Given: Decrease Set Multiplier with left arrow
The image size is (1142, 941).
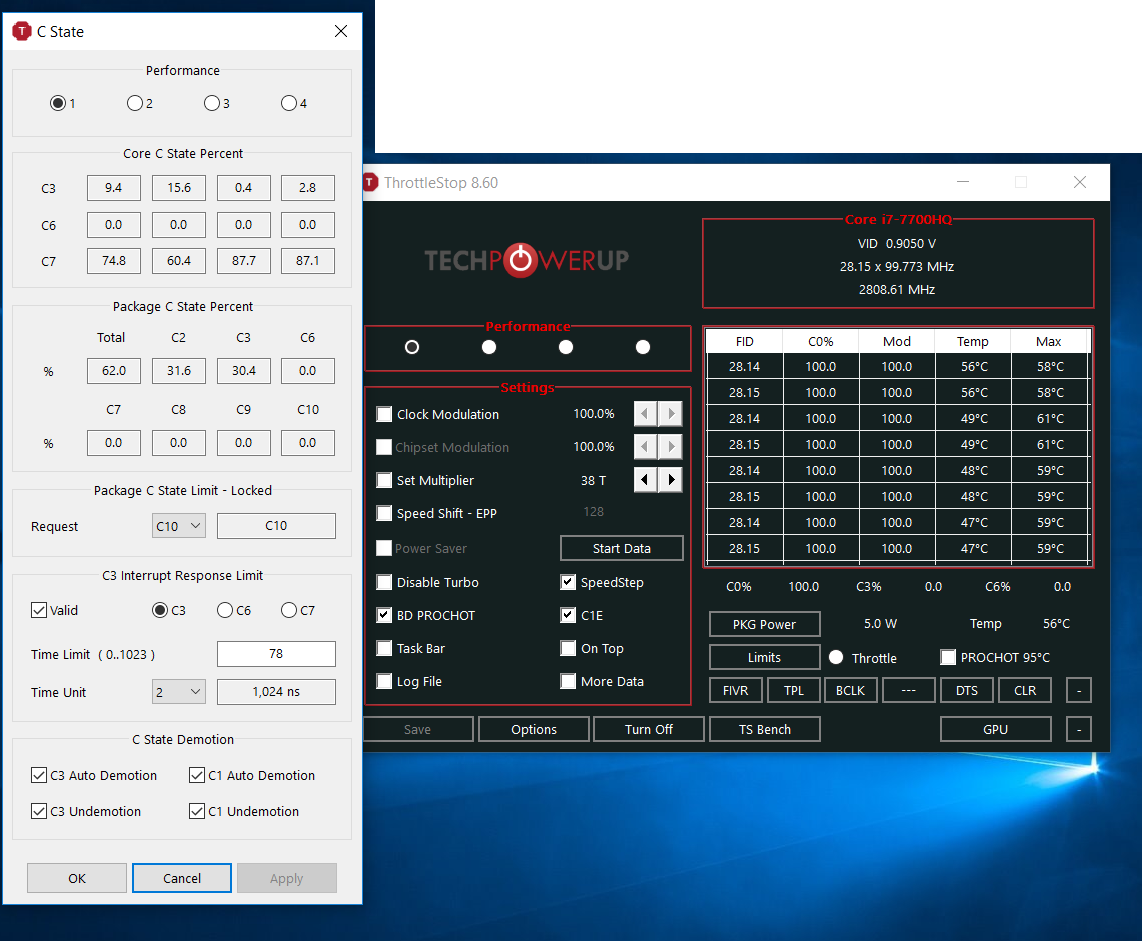Looking at the screenshot, I should (x=645, y=480).
